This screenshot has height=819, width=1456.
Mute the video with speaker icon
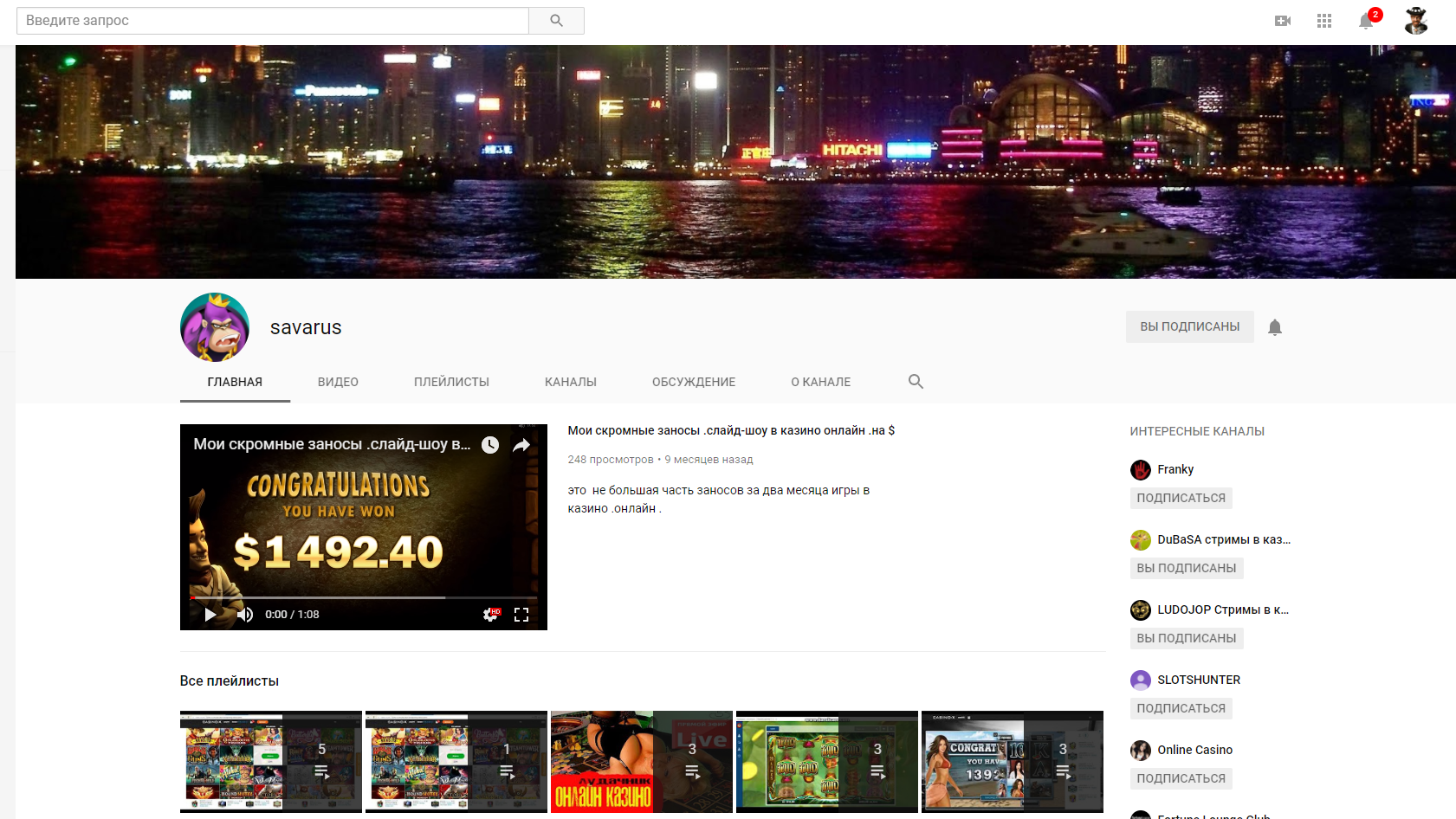point(245,615)
